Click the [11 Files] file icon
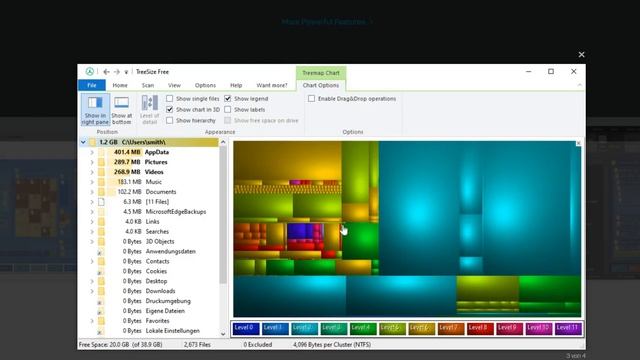The image size is (640, 360). tap(101, 202)
